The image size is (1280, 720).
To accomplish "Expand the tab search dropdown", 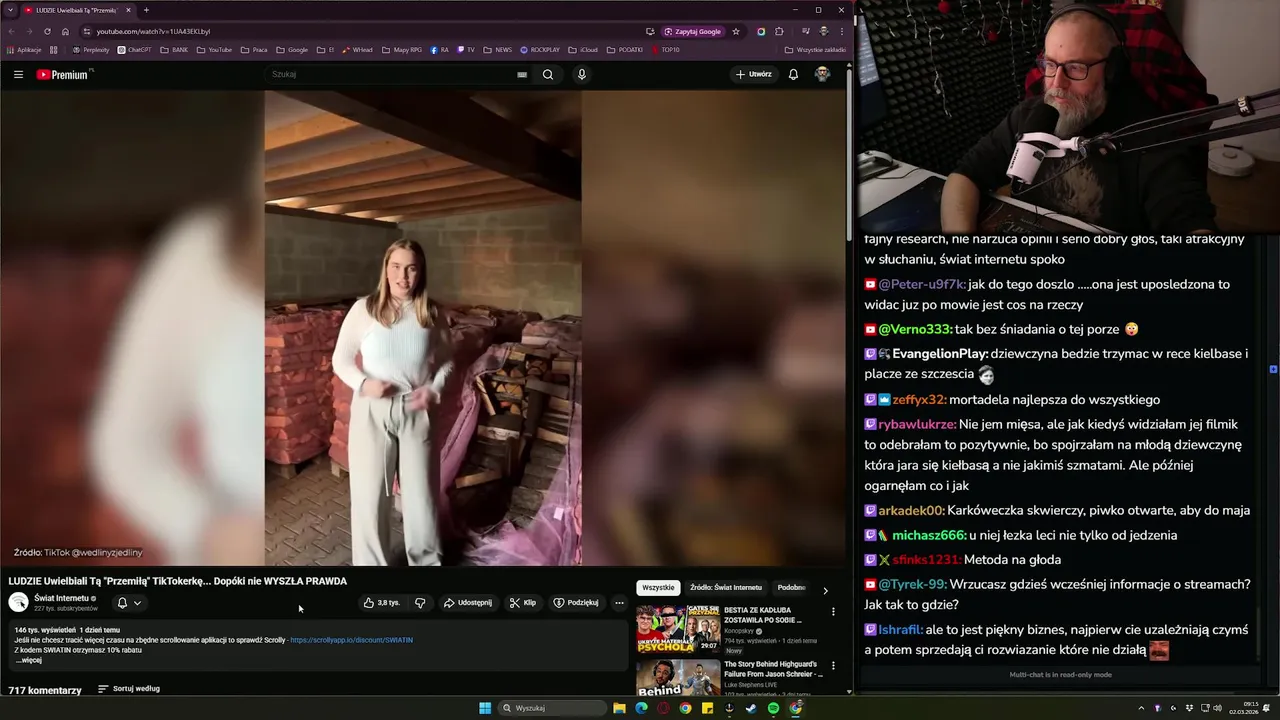I will (9, 10).
